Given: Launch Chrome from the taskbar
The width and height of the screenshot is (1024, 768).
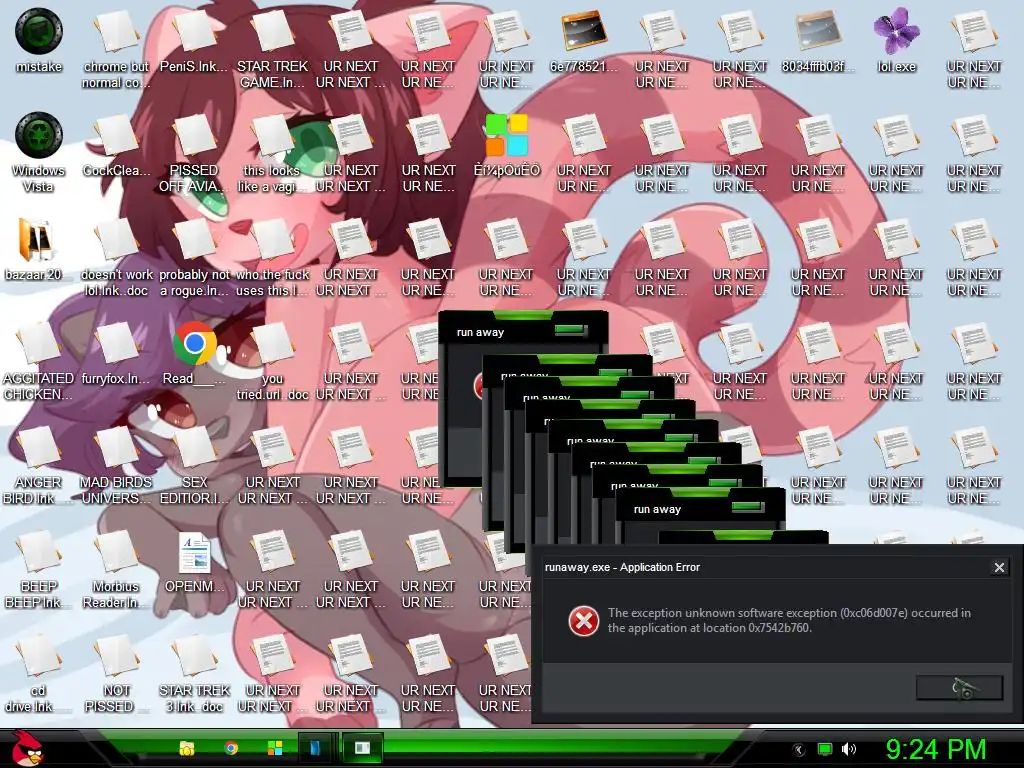Looking at the screenshot, I should pos(231,748).
